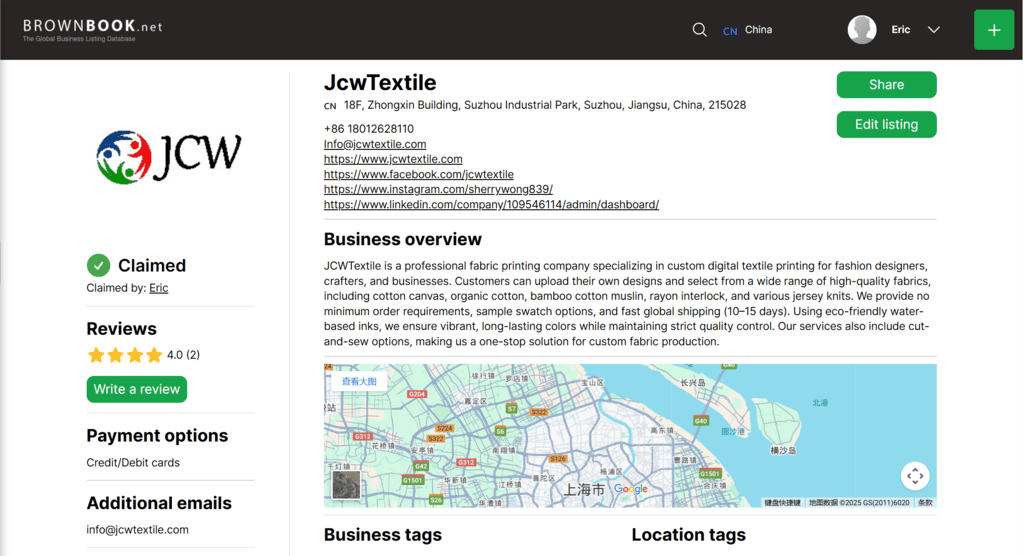Click the Share button

[886, 85]
